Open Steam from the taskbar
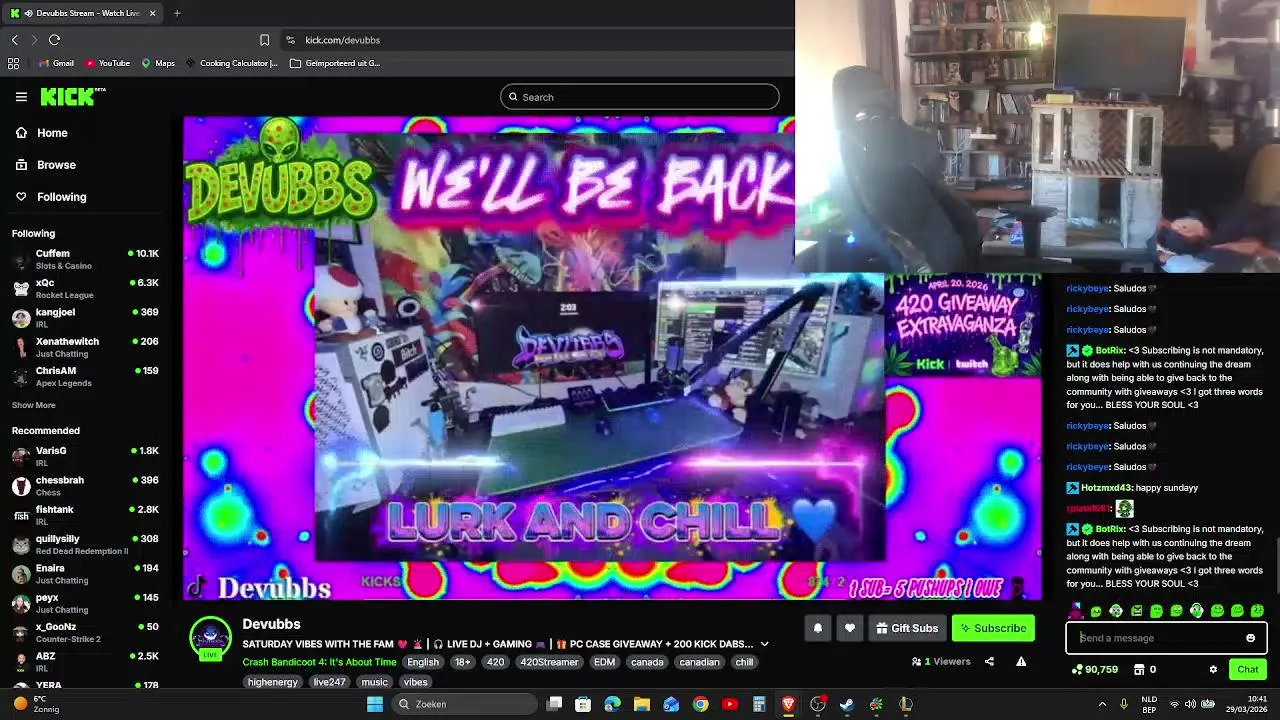The image size is (1280, 720). tap(847, 704)
